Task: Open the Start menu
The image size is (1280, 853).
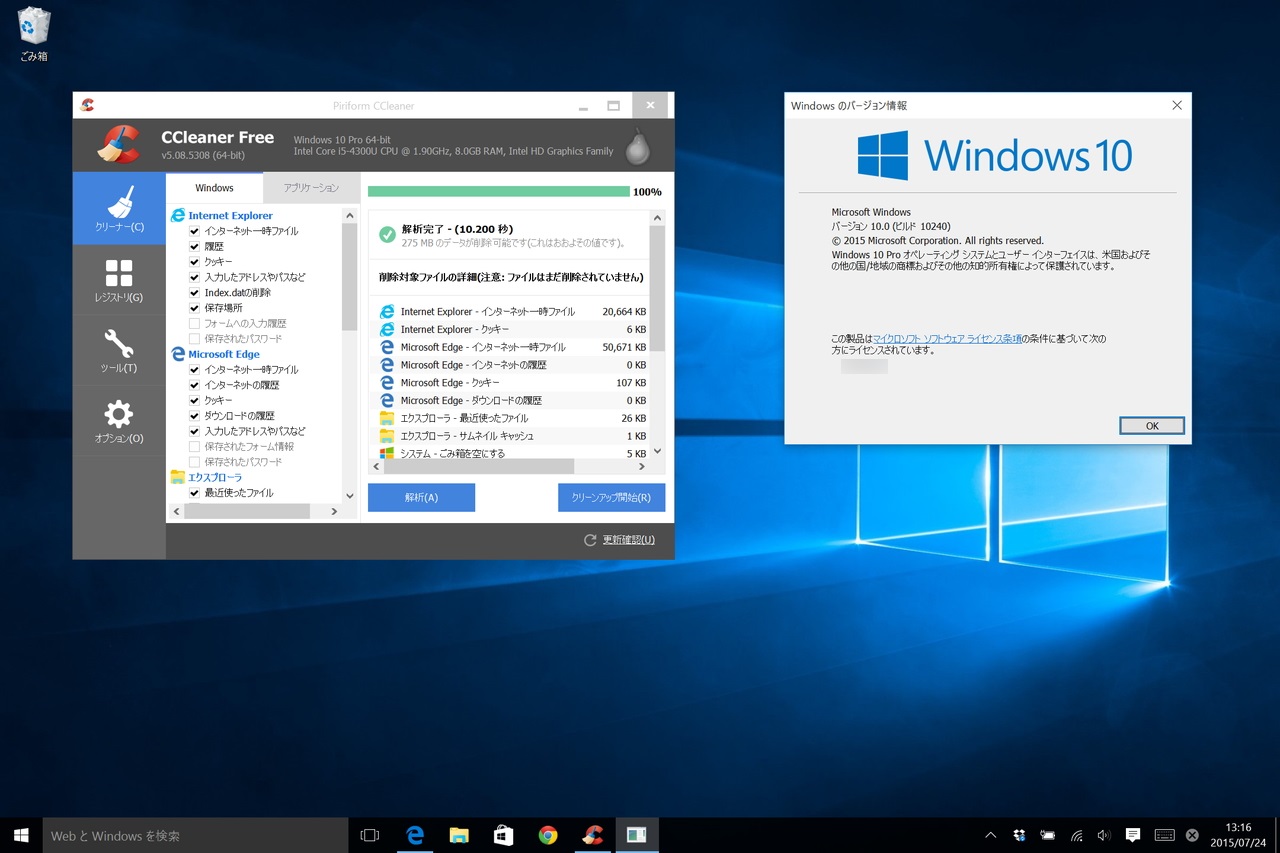Action: 20,835
